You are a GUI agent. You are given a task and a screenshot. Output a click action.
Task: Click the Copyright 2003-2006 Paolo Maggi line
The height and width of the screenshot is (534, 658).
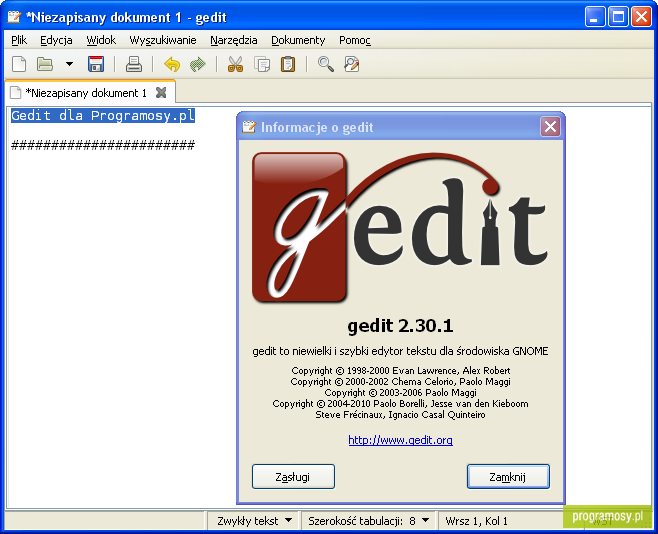(x=401, y=393)
